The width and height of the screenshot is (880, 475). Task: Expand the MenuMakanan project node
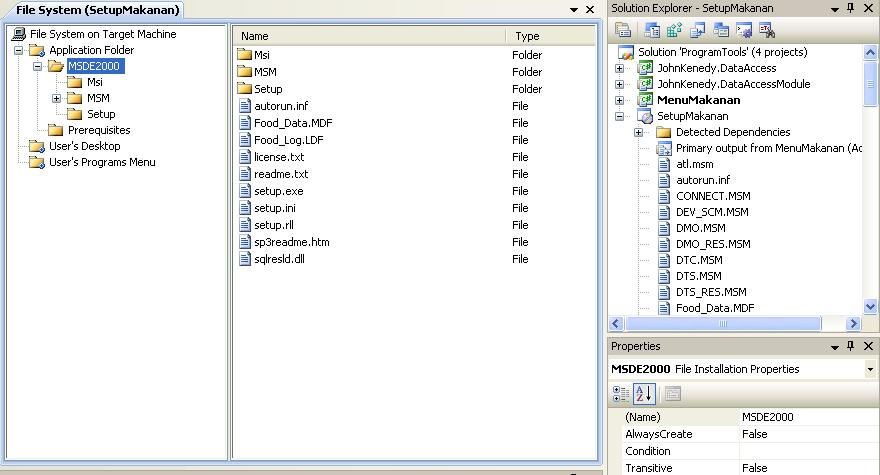tap(620, 101)
